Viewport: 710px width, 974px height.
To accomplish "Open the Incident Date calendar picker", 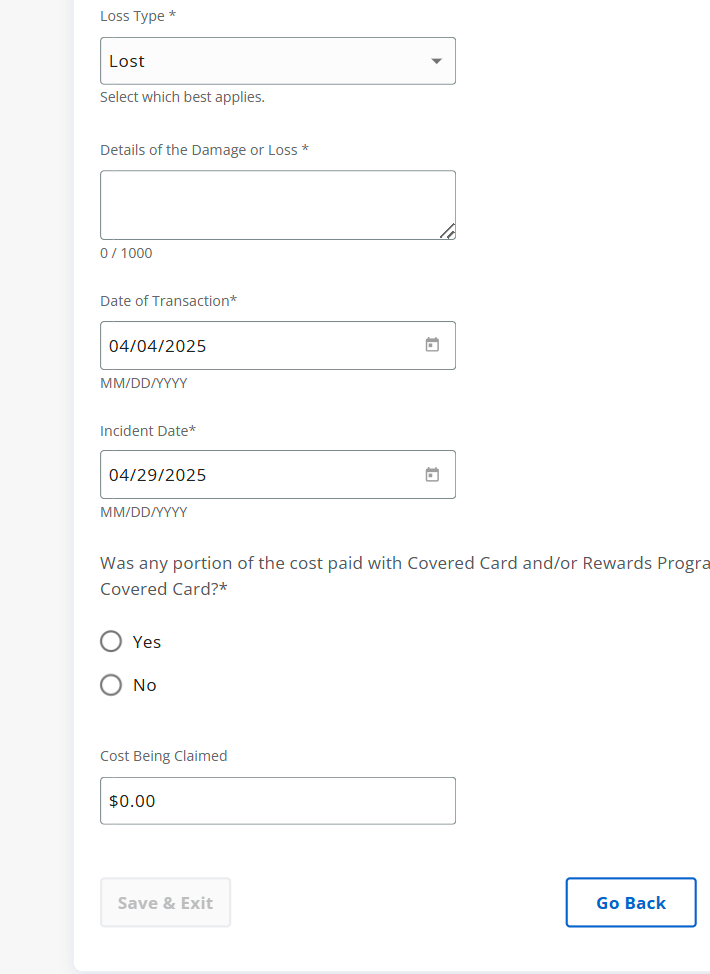I will coord(432,474).
